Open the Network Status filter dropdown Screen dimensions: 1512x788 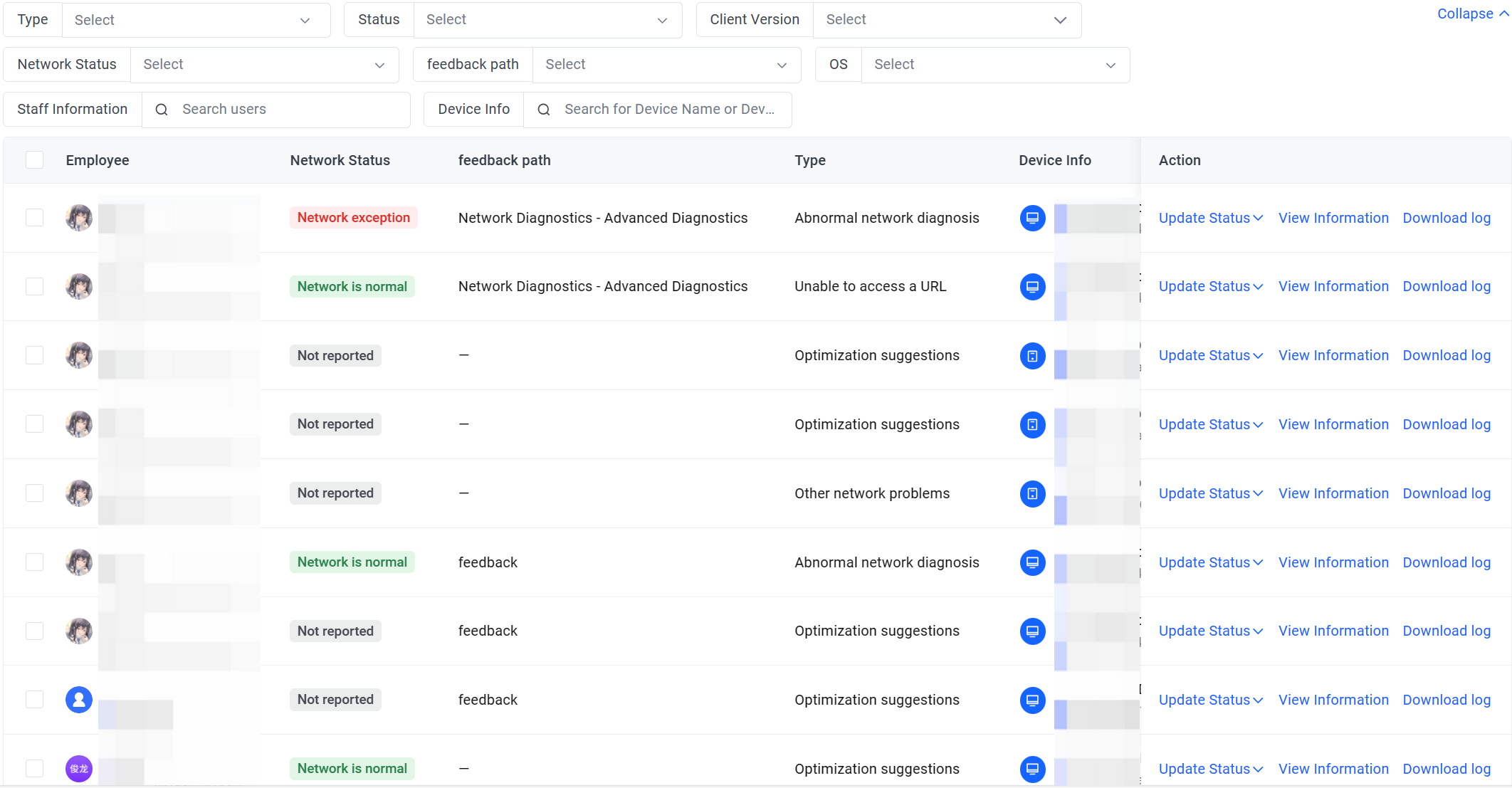264,65
